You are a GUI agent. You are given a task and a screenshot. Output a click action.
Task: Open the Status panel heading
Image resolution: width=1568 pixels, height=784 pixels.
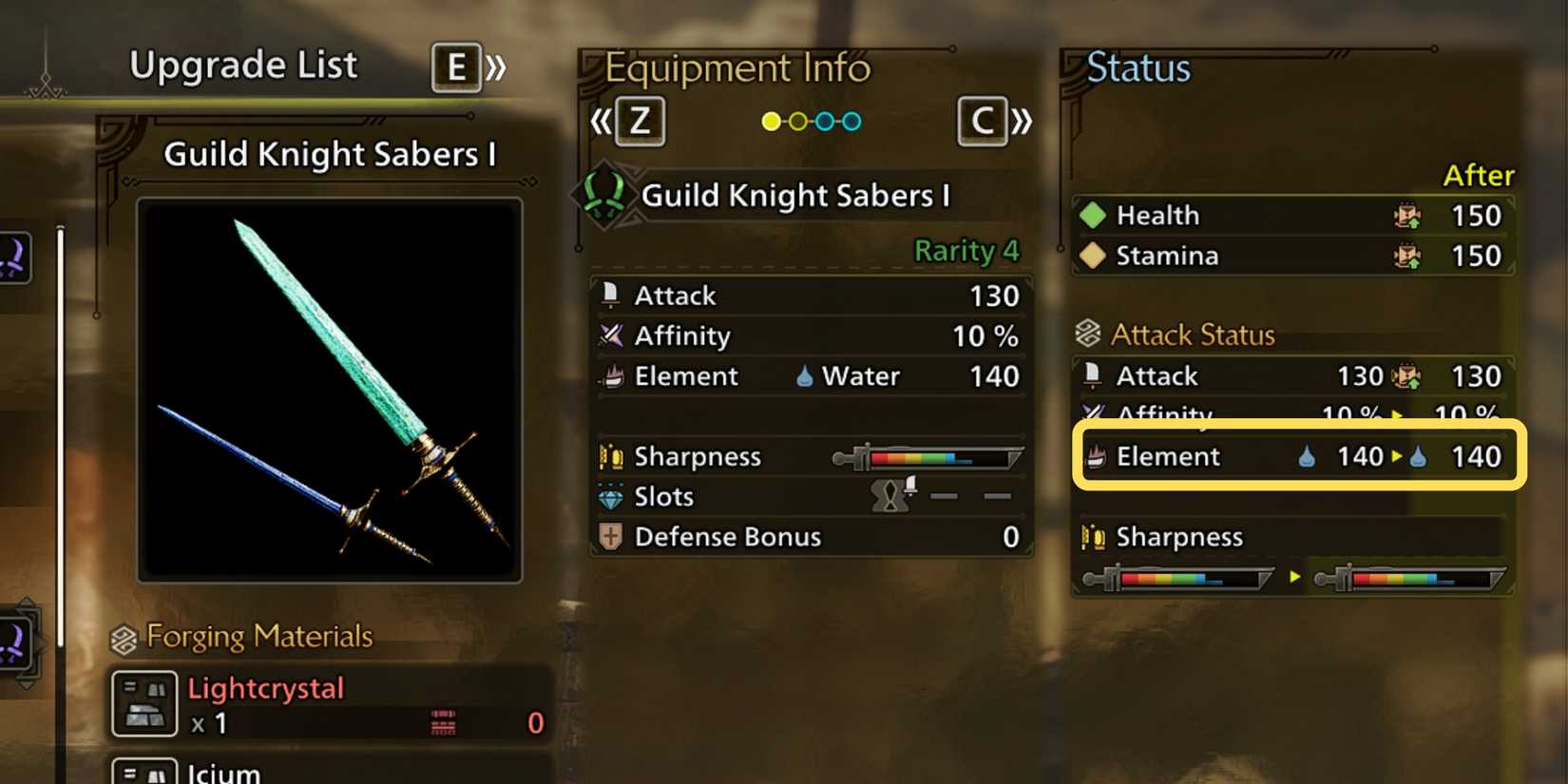1138,67
